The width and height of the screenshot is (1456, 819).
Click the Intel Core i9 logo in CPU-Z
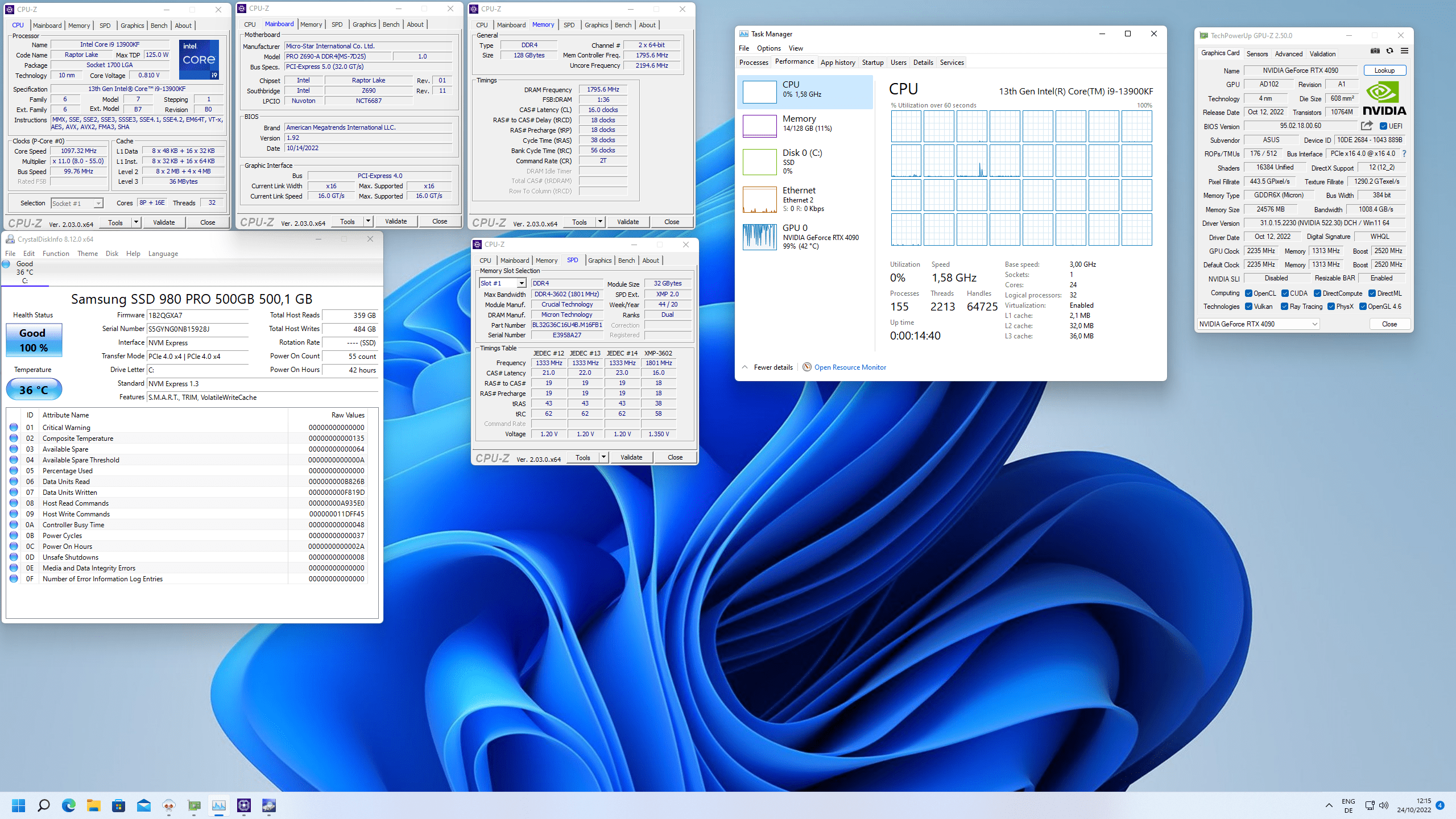click(x=199, y=59)
